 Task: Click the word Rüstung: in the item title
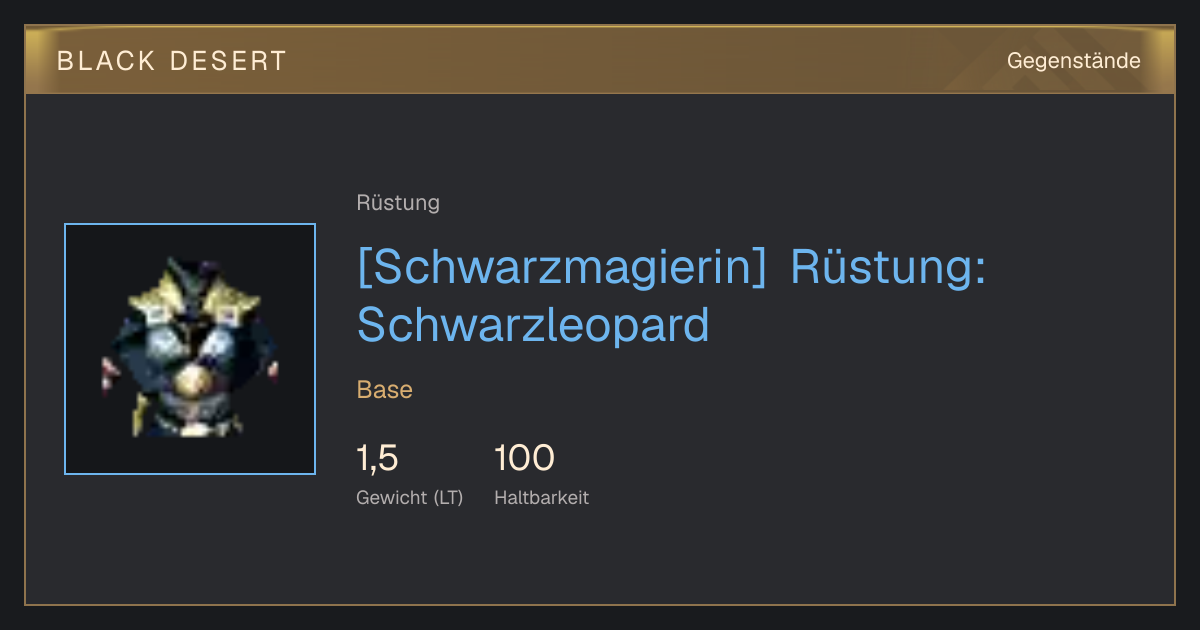pyautogui.click(x=888, y=268)
